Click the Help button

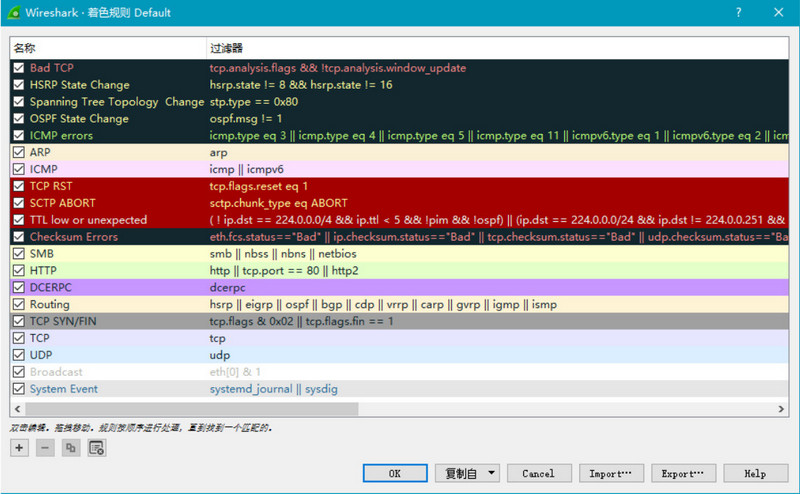coord(755,473)
